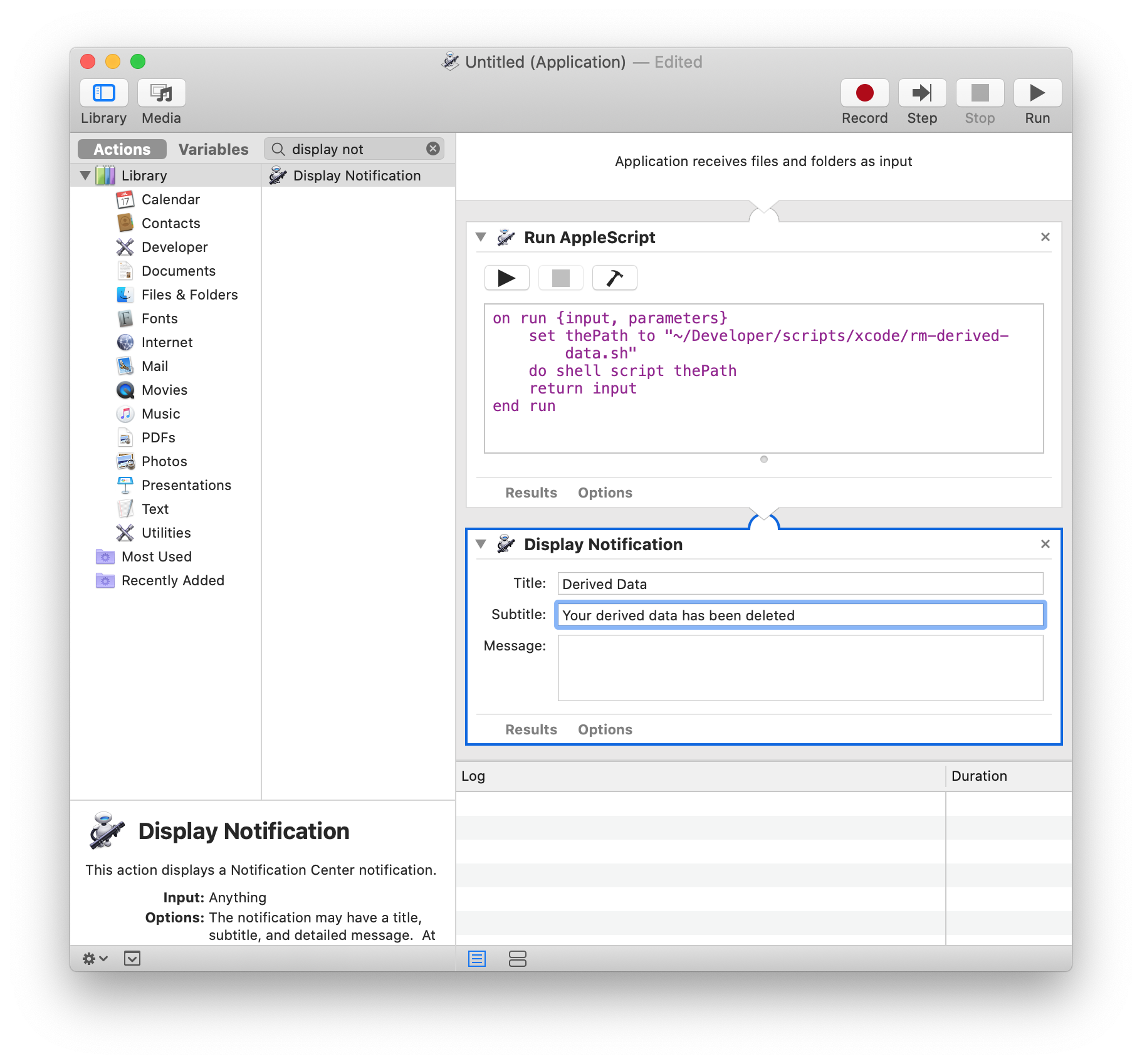Run the workflow with Run button
The image size is (1142, 1064).
[x=1037, y=93]
